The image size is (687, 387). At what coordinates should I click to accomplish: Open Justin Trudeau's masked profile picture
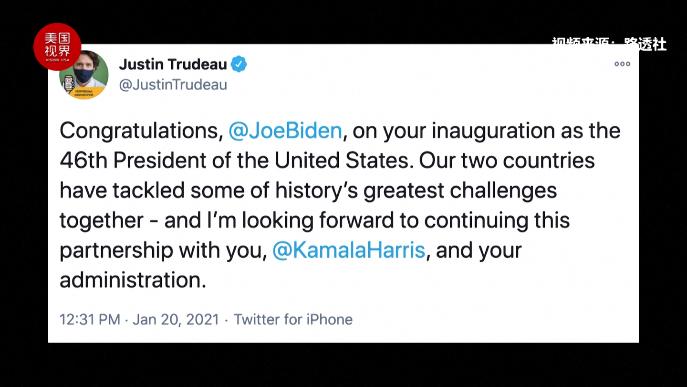[84, 75]
